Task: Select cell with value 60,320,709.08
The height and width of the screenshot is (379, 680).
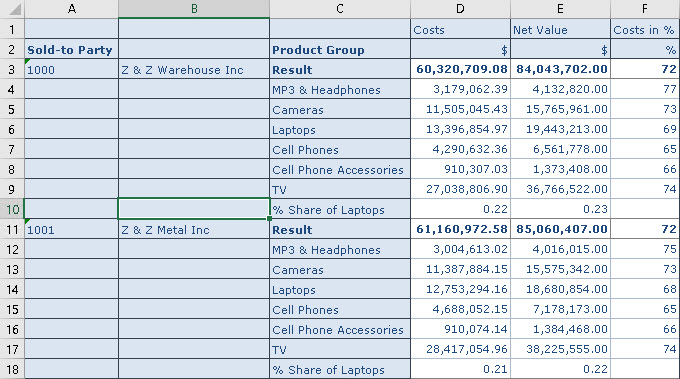Action: 461,69
